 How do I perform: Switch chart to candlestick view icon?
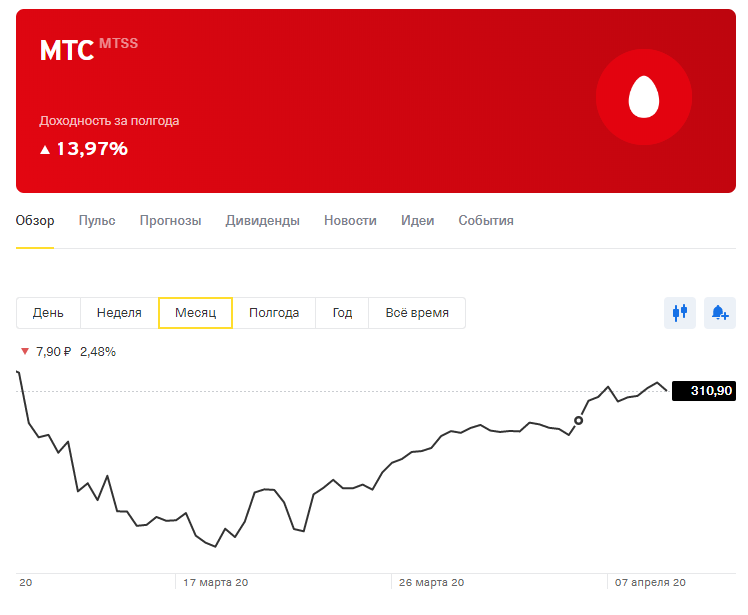(x=680, y=313)
